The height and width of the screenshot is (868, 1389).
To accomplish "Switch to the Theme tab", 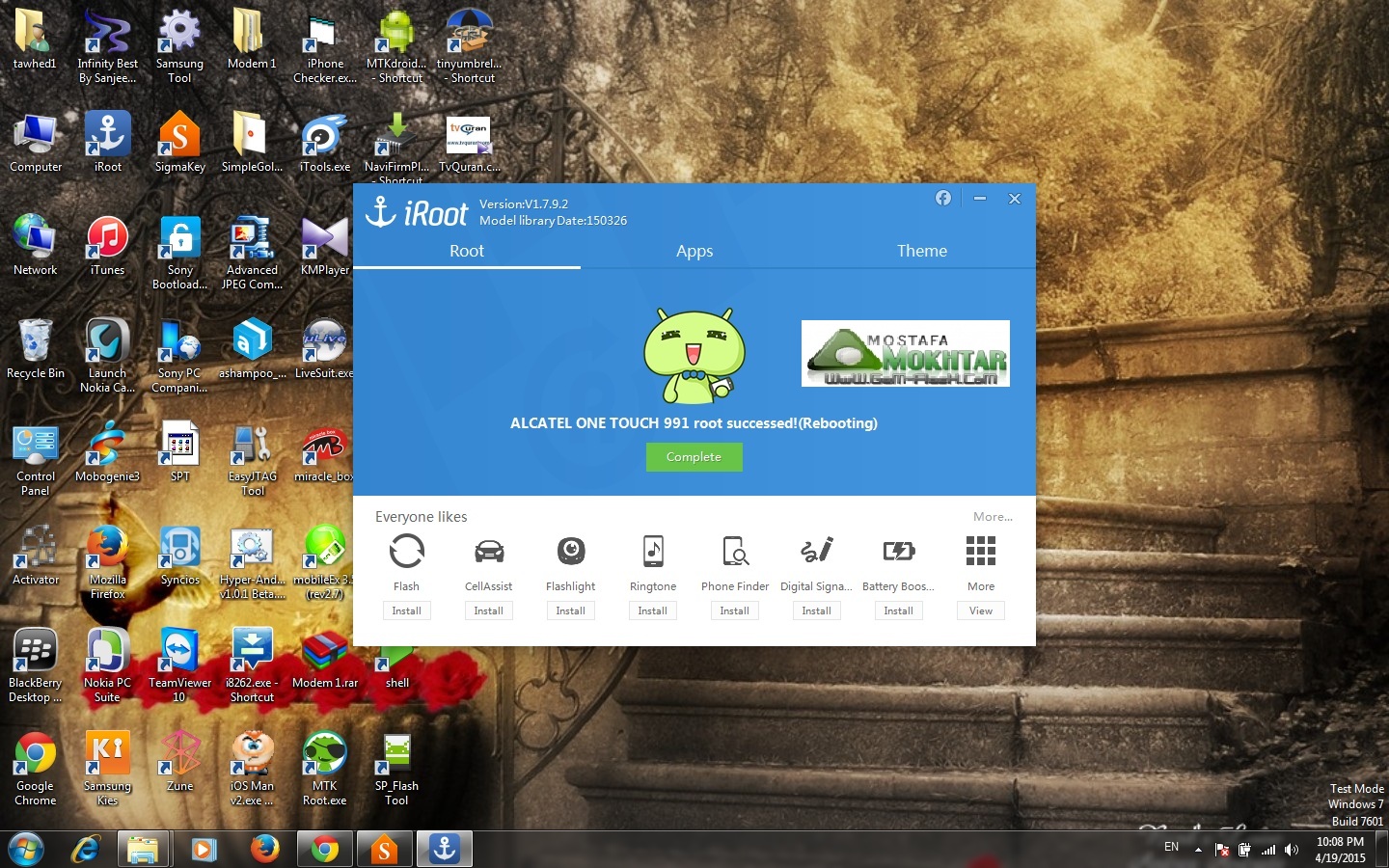I will 922,251.
